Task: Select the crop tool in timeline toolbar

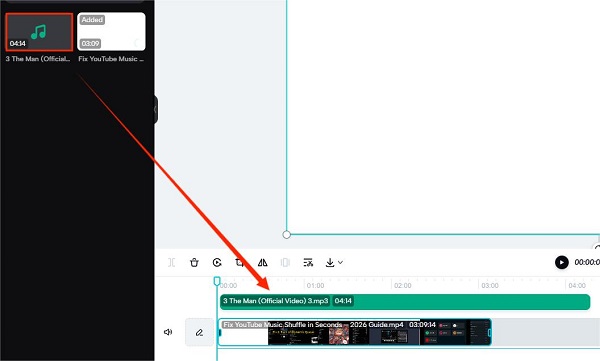Action: click(x=240, y=263)
